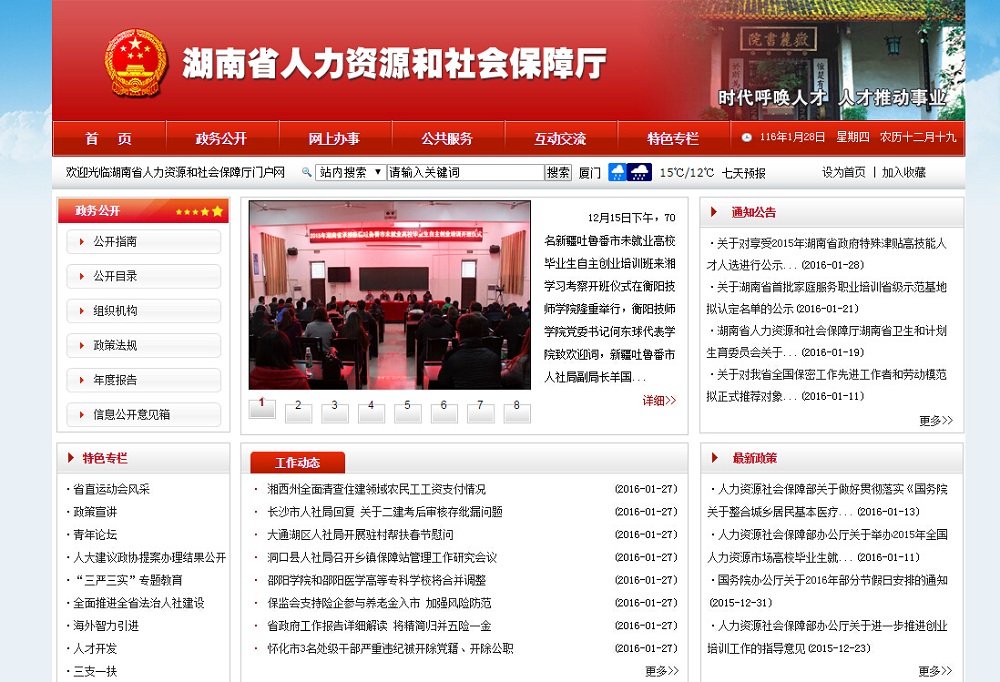Screen dimensions: 1000x682
Task: Open 公共服务 navigation menu
Action: pos(447,138)
